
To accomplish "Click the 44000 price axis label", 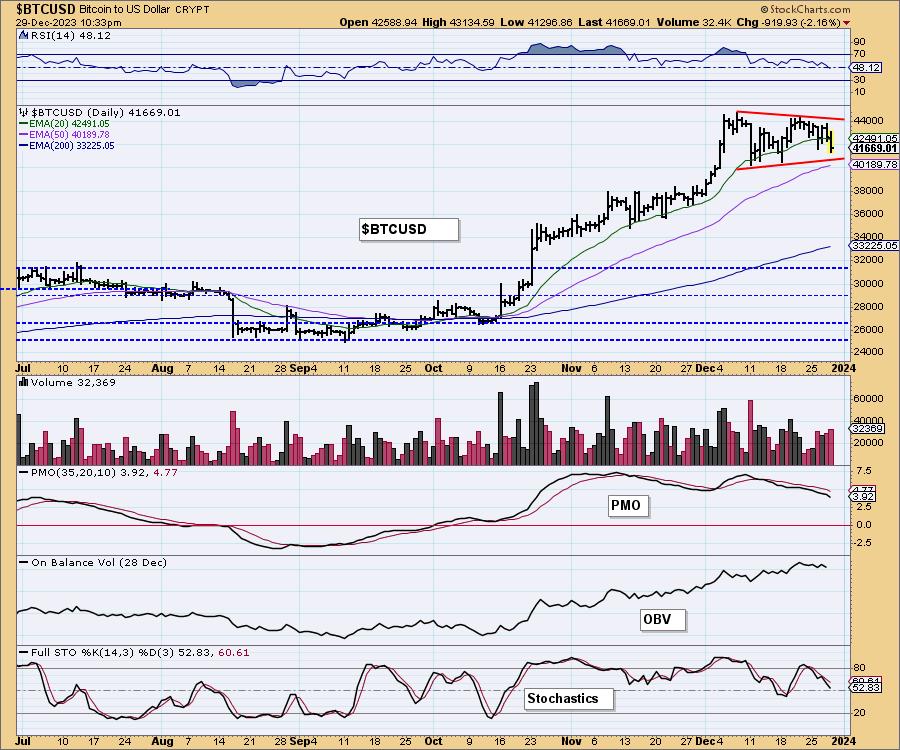I will click(x=868, y=121).
